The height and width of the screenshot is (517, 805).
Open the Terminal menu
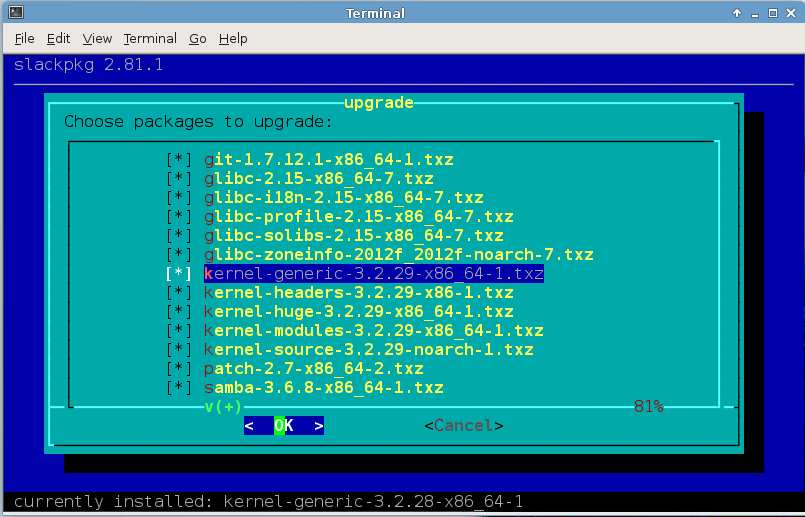pyautogui.click(x=150, y=39)
